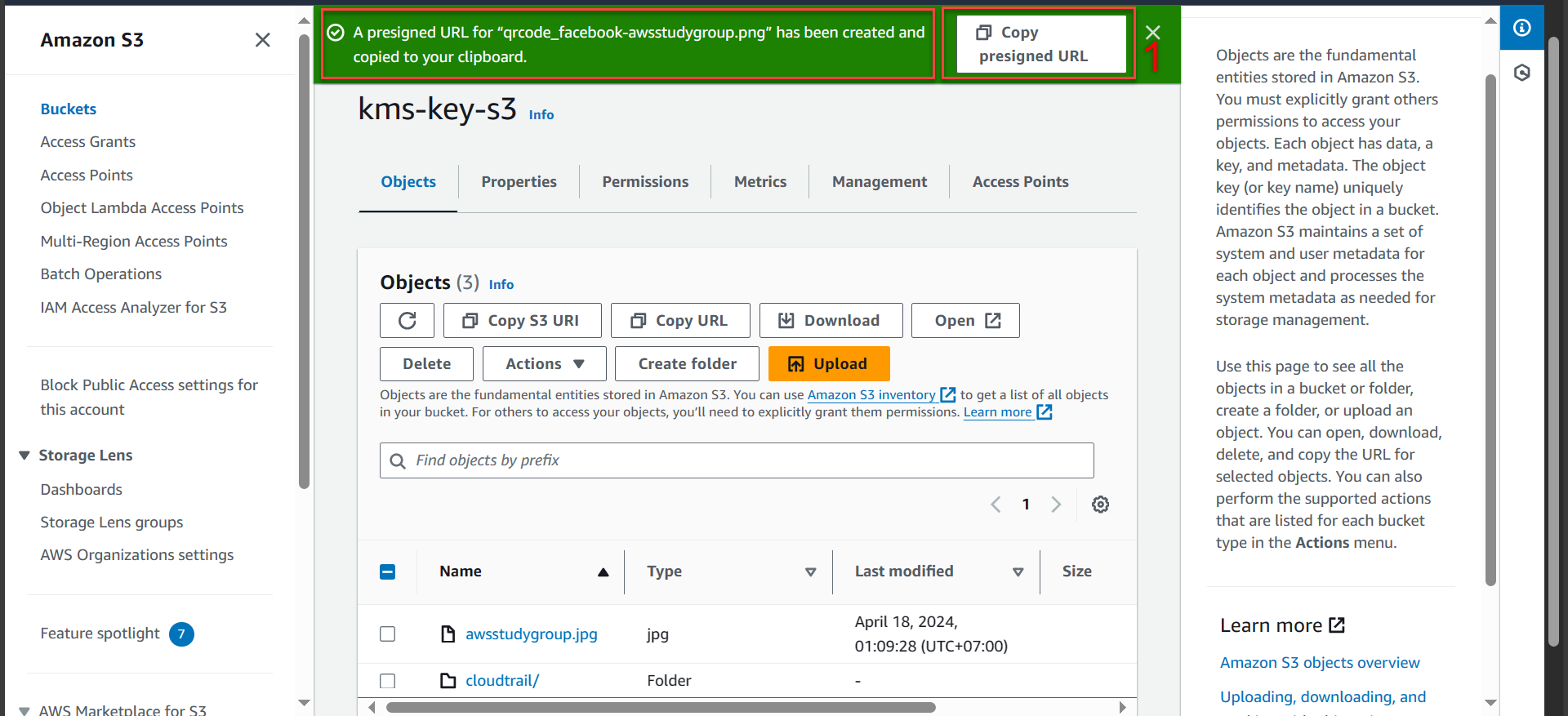Open Storage Lens Dashboards
Screen dimensions: 1568x716
[x=82, y=490]
